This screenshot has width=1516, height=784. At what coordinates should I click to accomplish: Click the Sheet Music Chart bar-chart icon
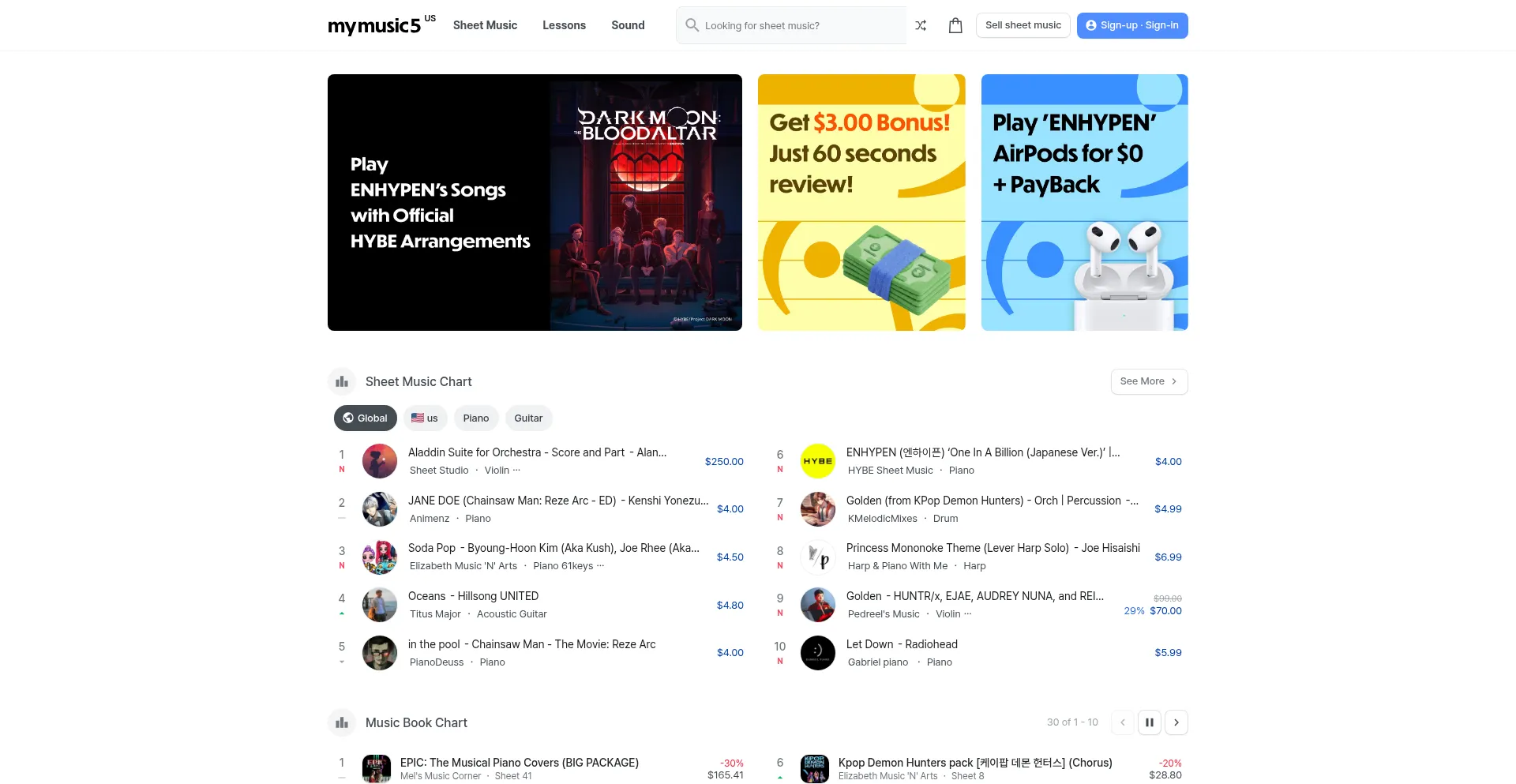[341, 381]
